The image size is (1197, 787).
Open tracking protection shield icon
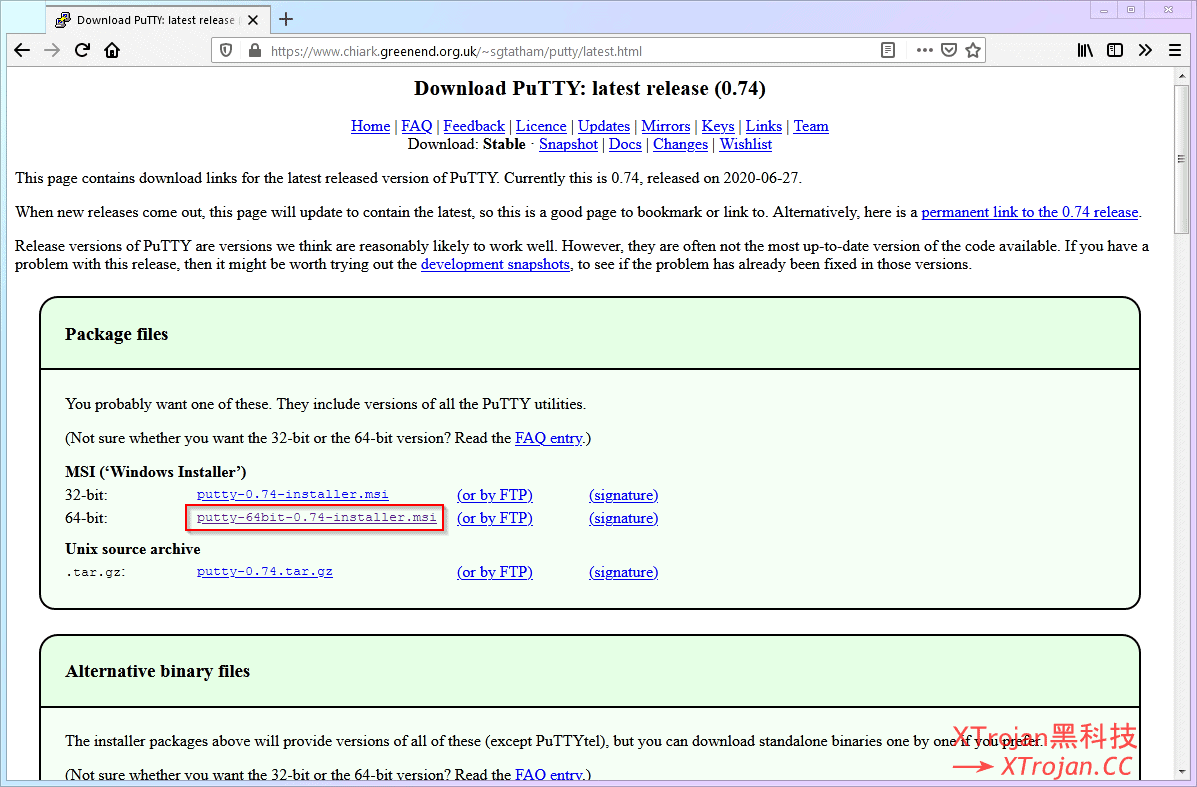point(226,51)
